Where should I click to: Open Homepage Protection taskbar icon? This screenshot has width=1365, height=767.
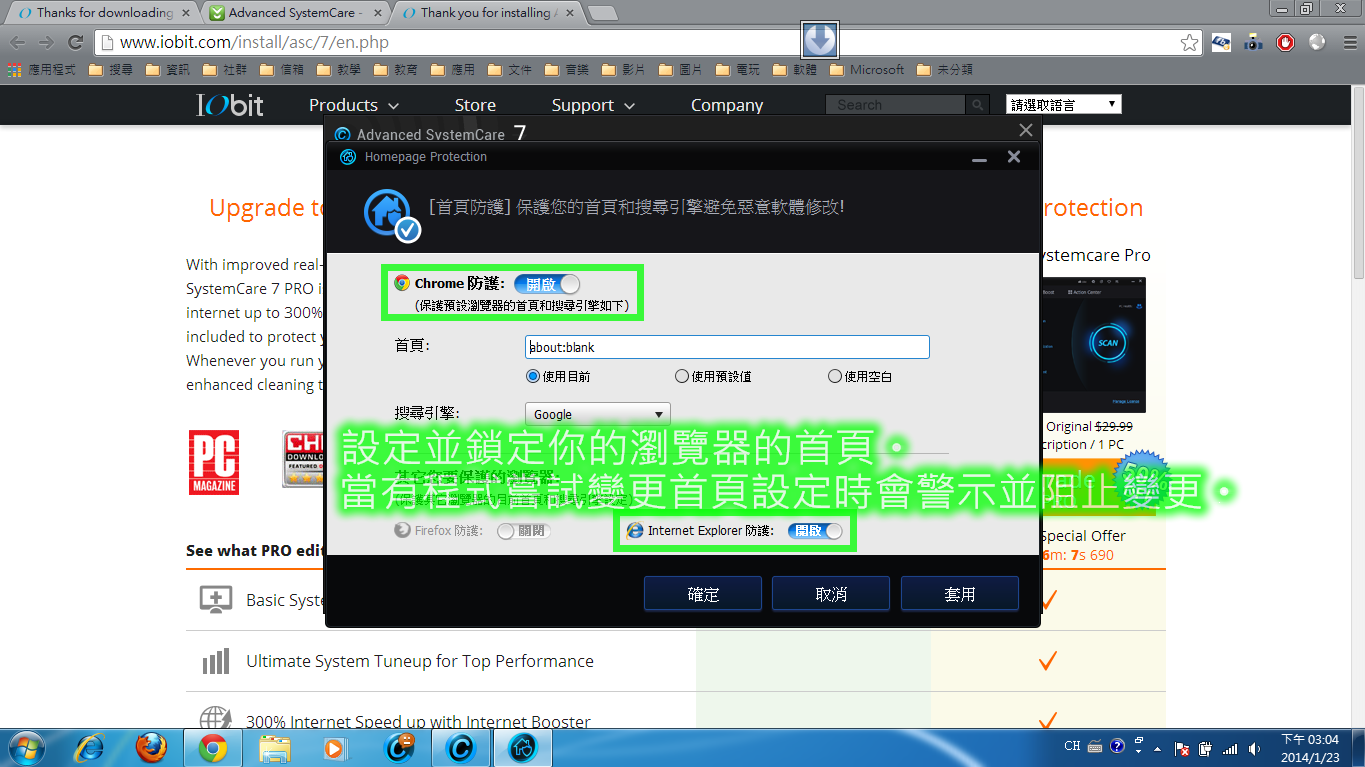pyautogui.click(x=523, y=747)
